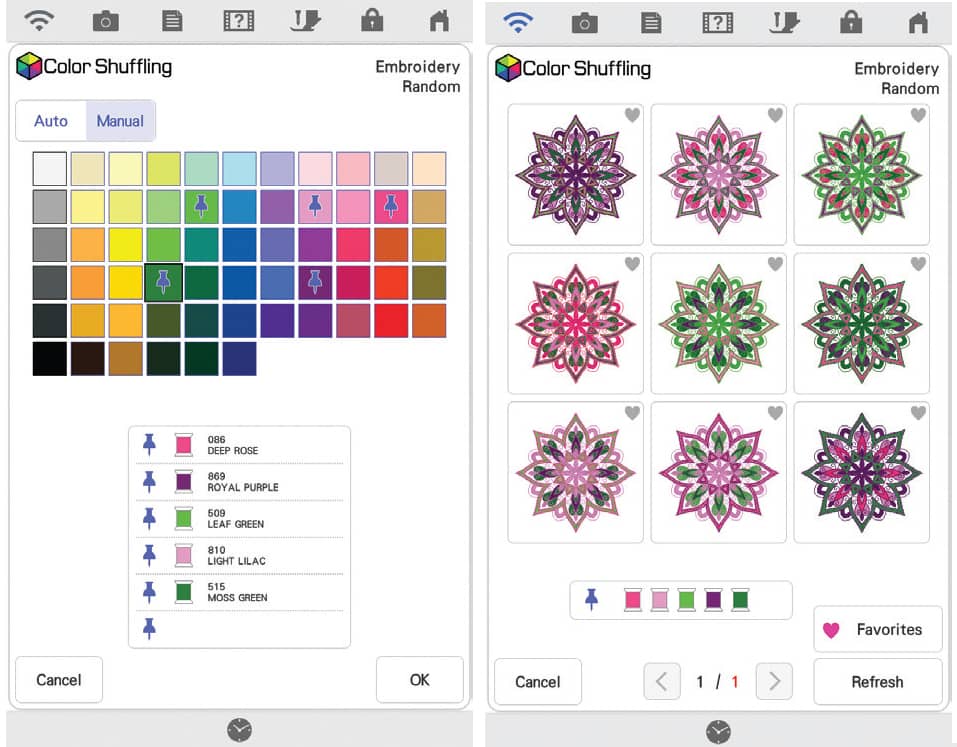Open the help question-mark icon on right screen

(718, 23)
